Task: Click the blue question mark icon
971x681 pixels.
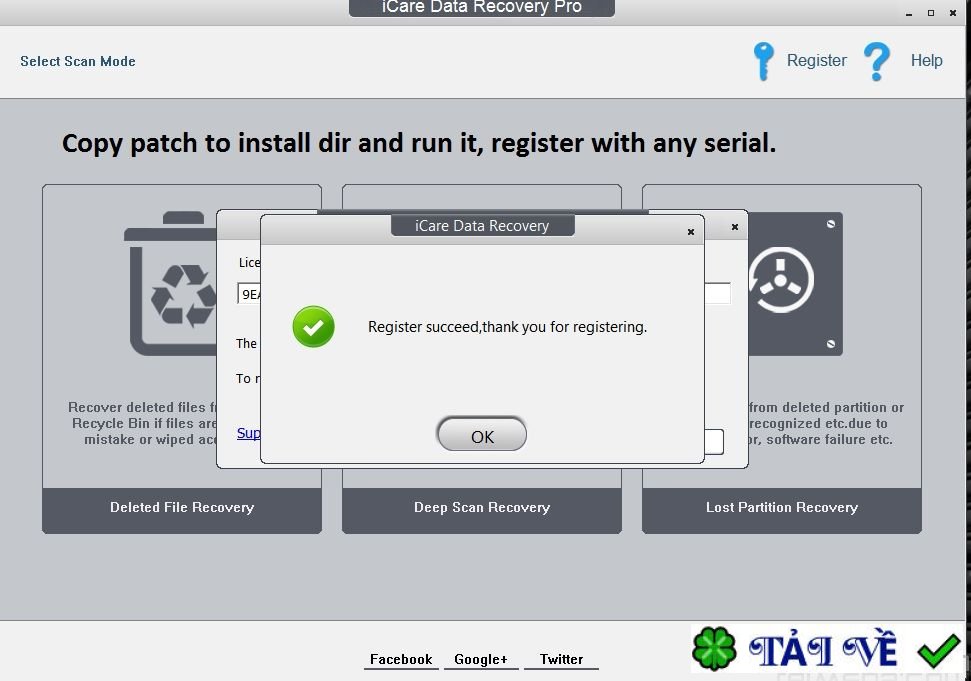Action: point(876,61)
